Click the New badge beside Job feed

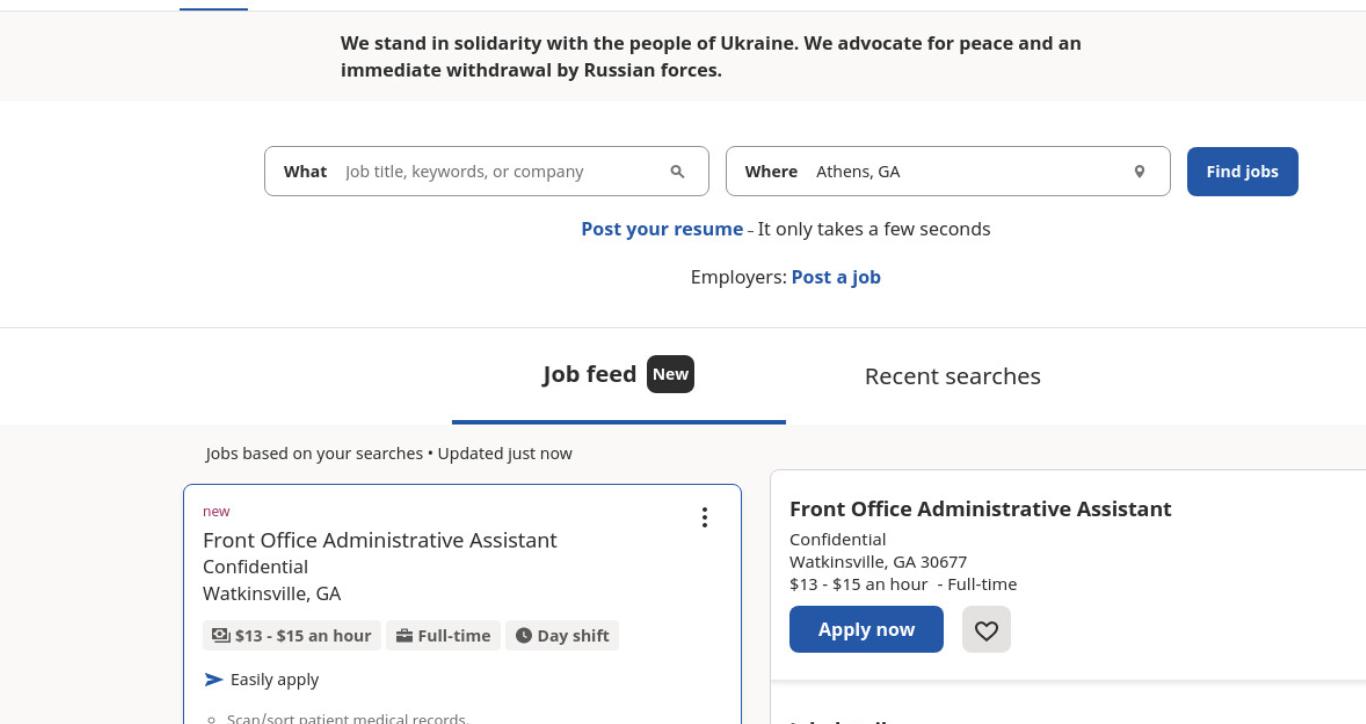670,375
